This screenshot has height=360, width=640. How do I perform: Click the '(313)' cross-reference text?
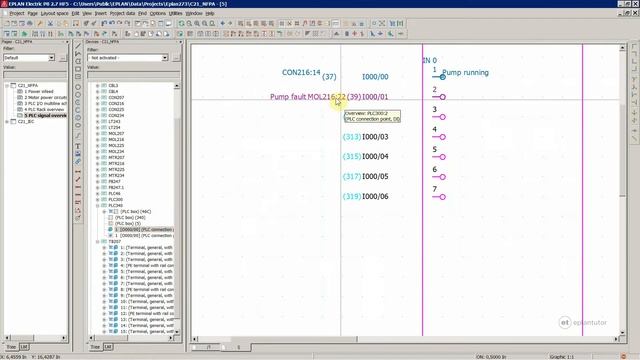pos(352,137)
